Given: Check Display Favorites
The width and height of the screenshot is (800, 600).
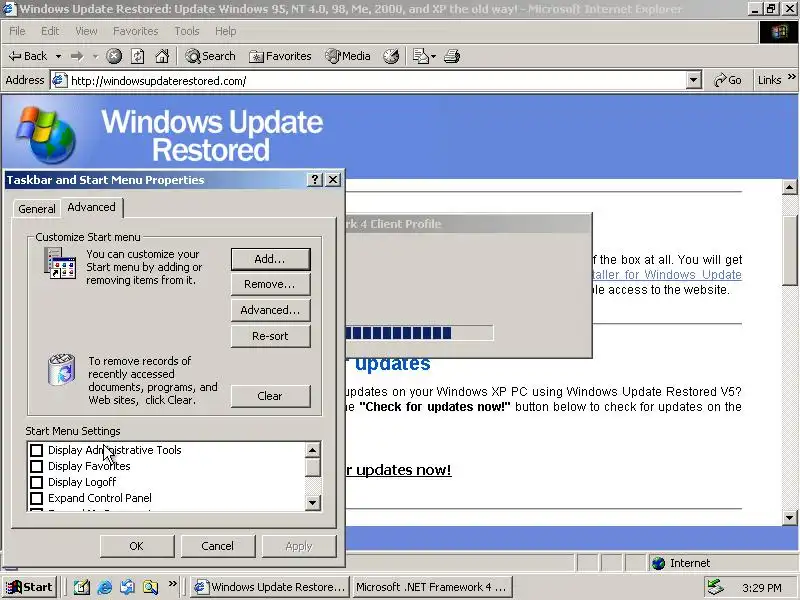Looking at the screenshot, I should click(x=36, y=466).
